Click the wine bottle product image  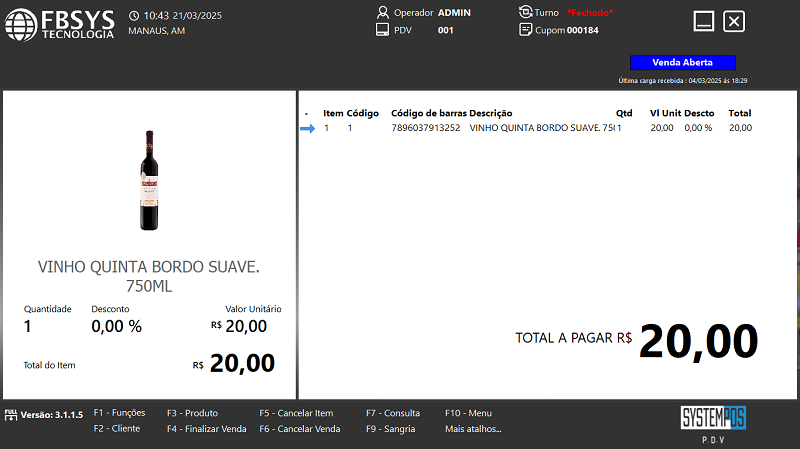click(x=149, y=180)
